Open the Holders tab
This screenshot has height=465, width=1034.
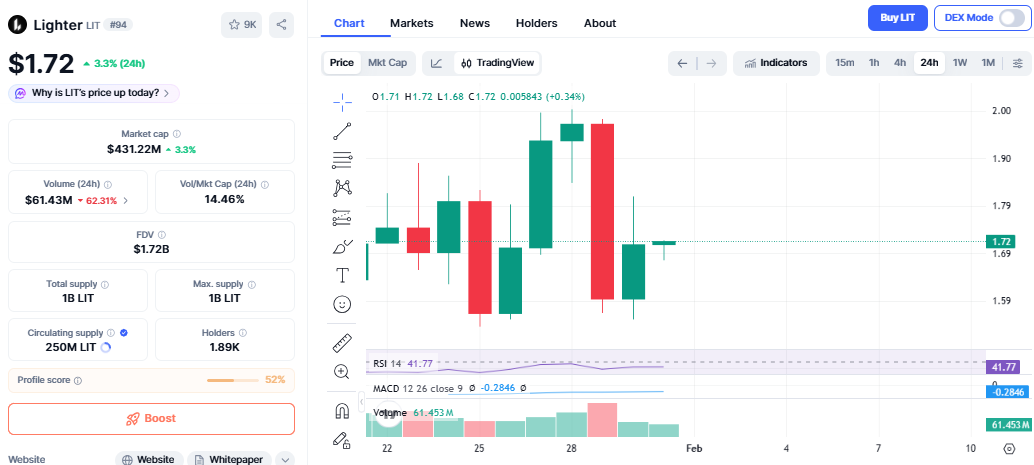(536, 23)
